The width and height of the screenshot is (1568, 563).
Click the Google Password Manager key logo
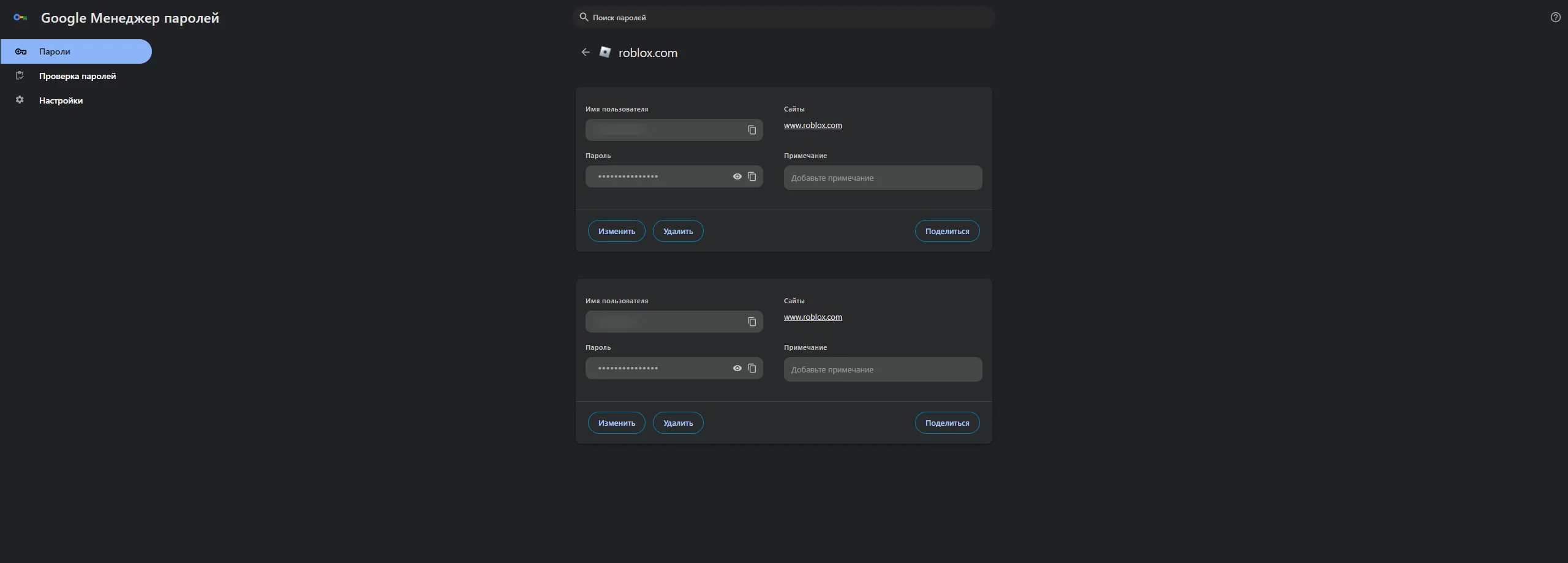(20, 18)
